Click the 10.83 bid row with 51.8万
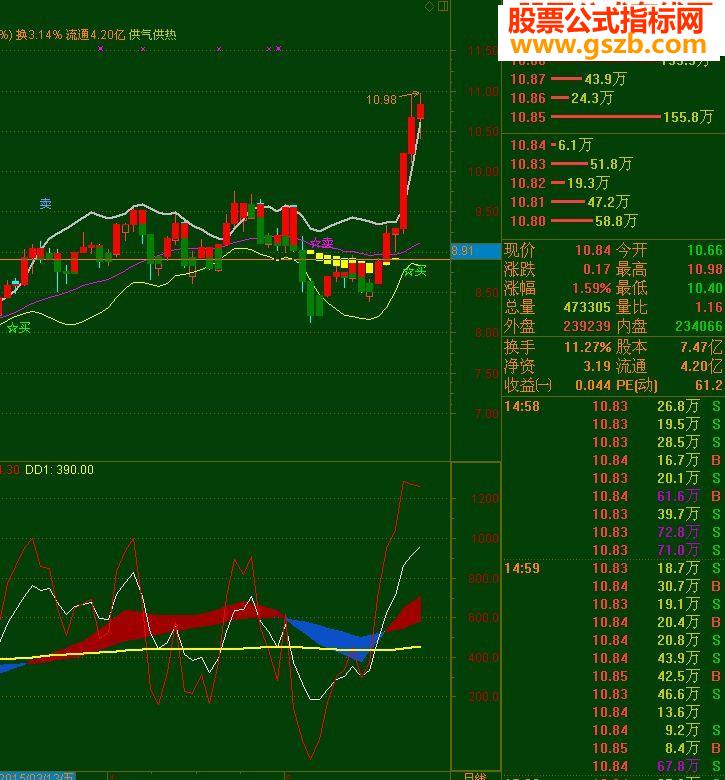 click(x=571, y=164)
